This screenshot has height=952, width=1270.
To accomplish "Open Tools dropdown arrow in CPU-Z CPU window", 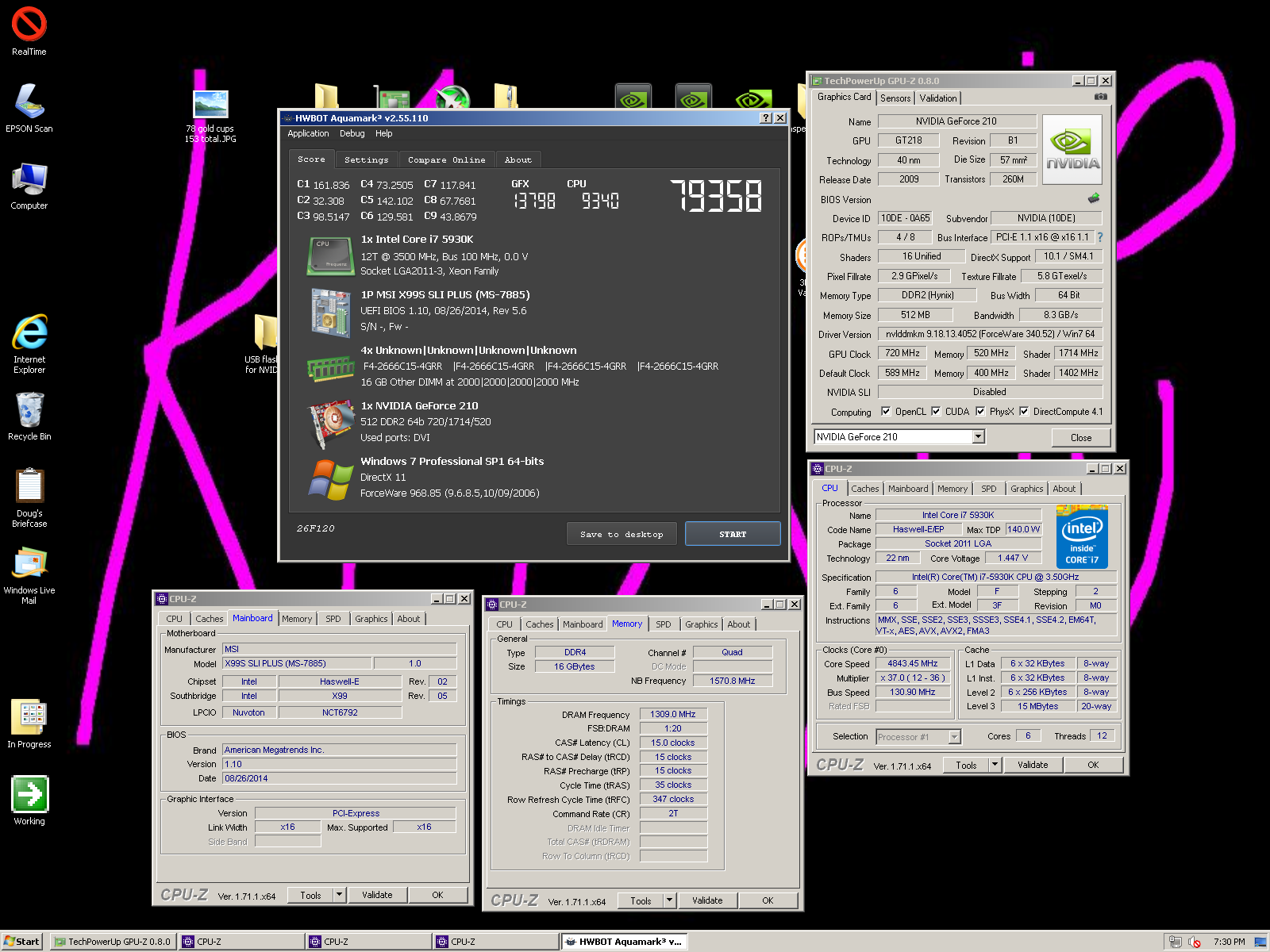I will 995,765.
